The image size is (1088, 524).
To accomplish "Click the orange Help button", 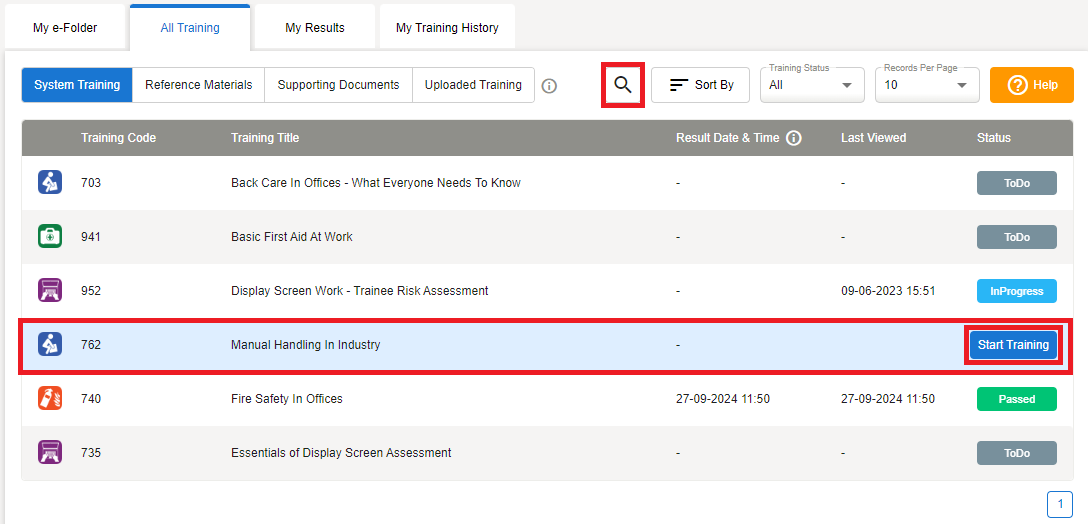I will point(1031,85).
